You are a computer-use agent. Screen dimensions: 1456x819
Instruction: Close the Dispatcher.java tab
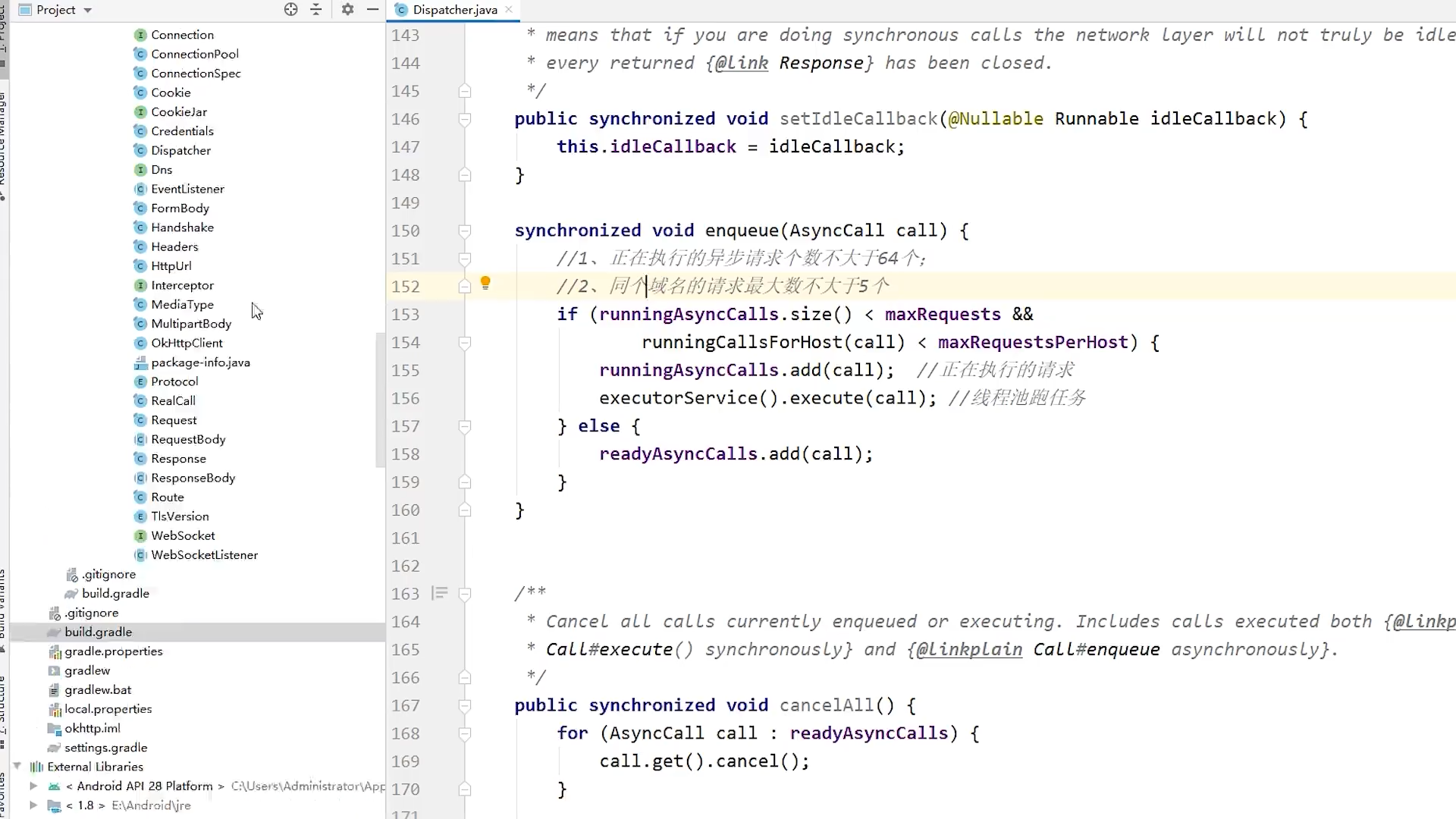point(509,9)
